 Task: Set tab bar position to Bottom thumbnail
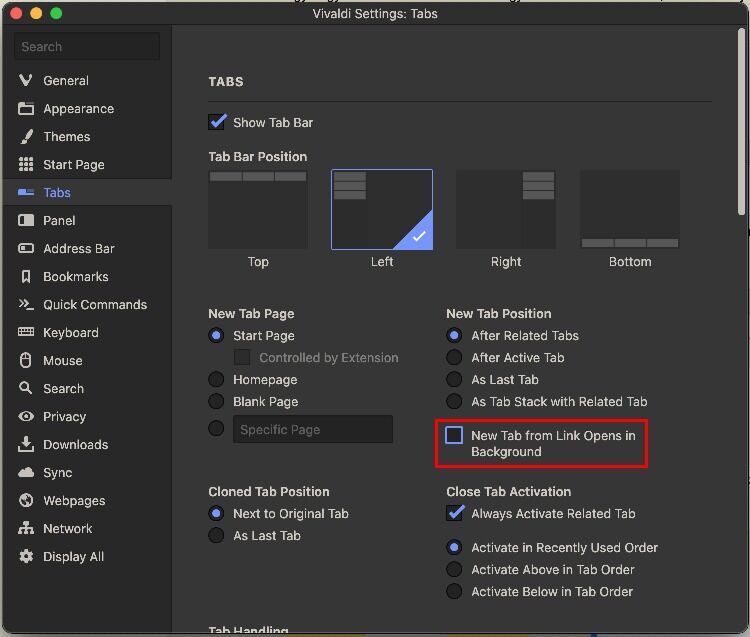click(630, 209)
